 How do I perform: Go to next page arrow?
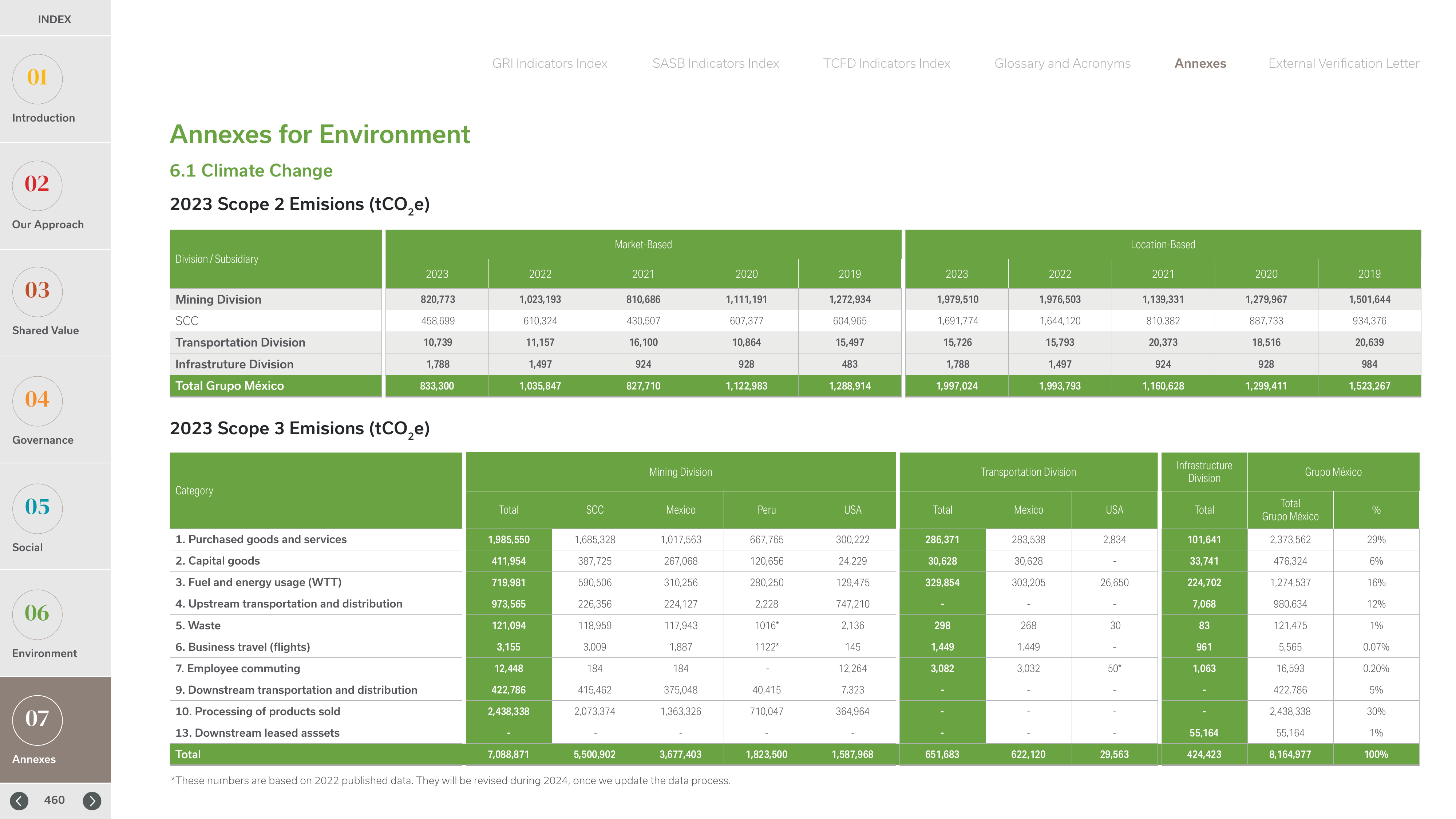92,800
